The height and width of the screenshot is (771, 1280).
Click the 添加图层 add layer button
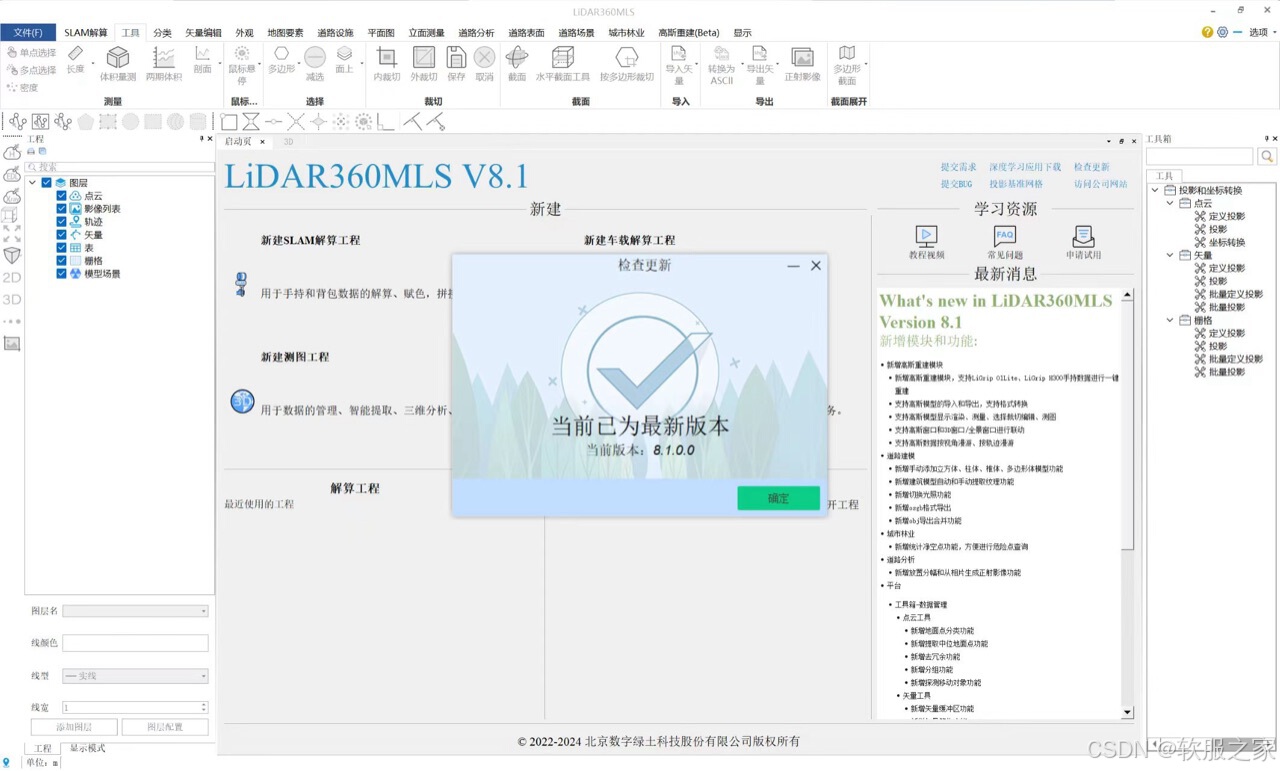[74, 727]
